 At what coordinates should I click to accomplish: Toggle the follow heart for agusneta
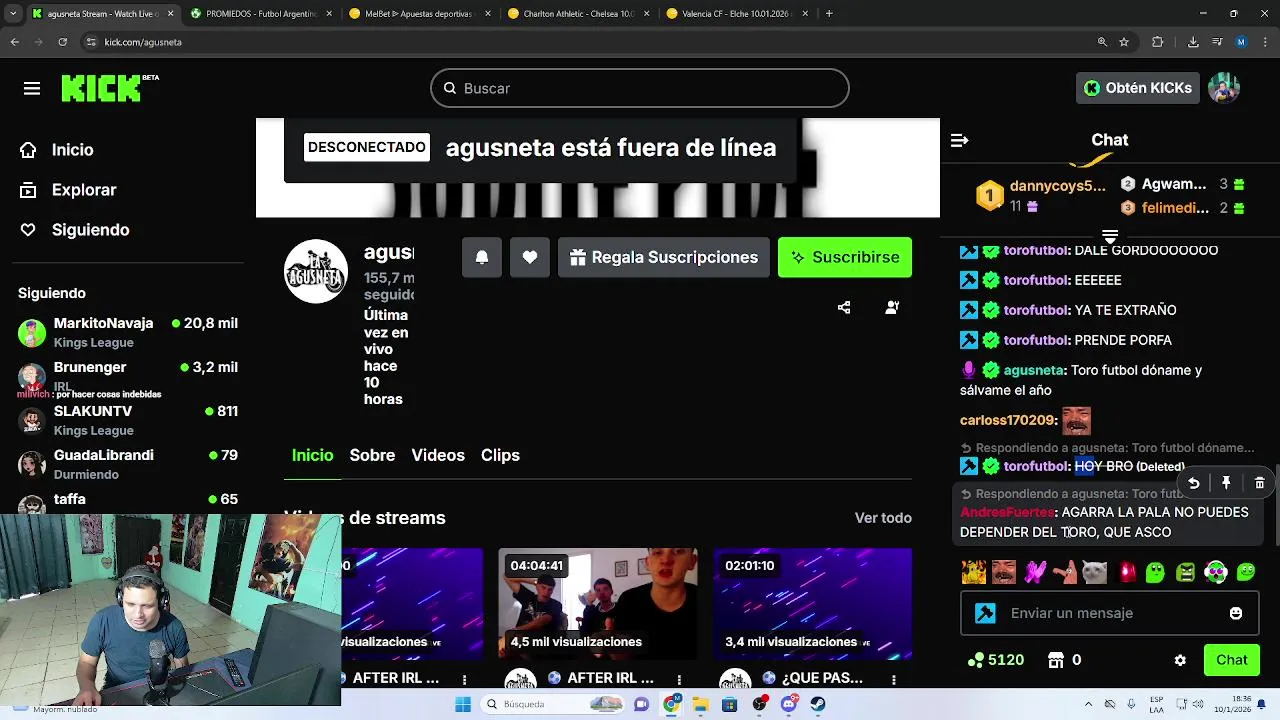[530, 257]
